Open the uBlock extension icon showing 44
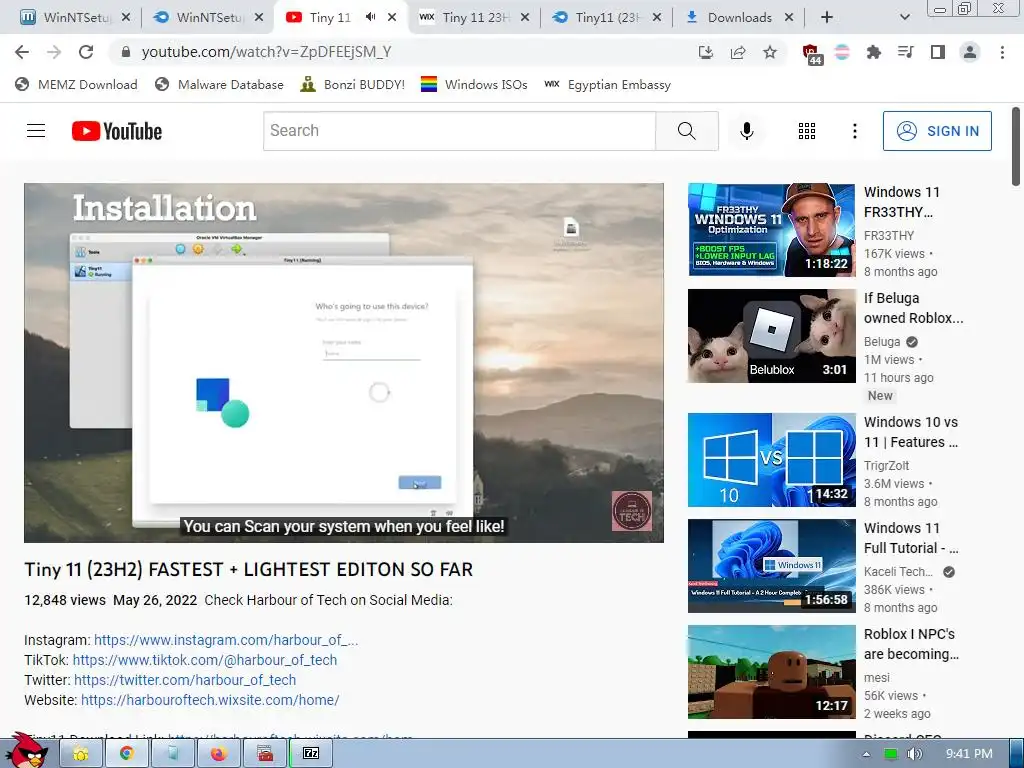 tap(811, 54)
